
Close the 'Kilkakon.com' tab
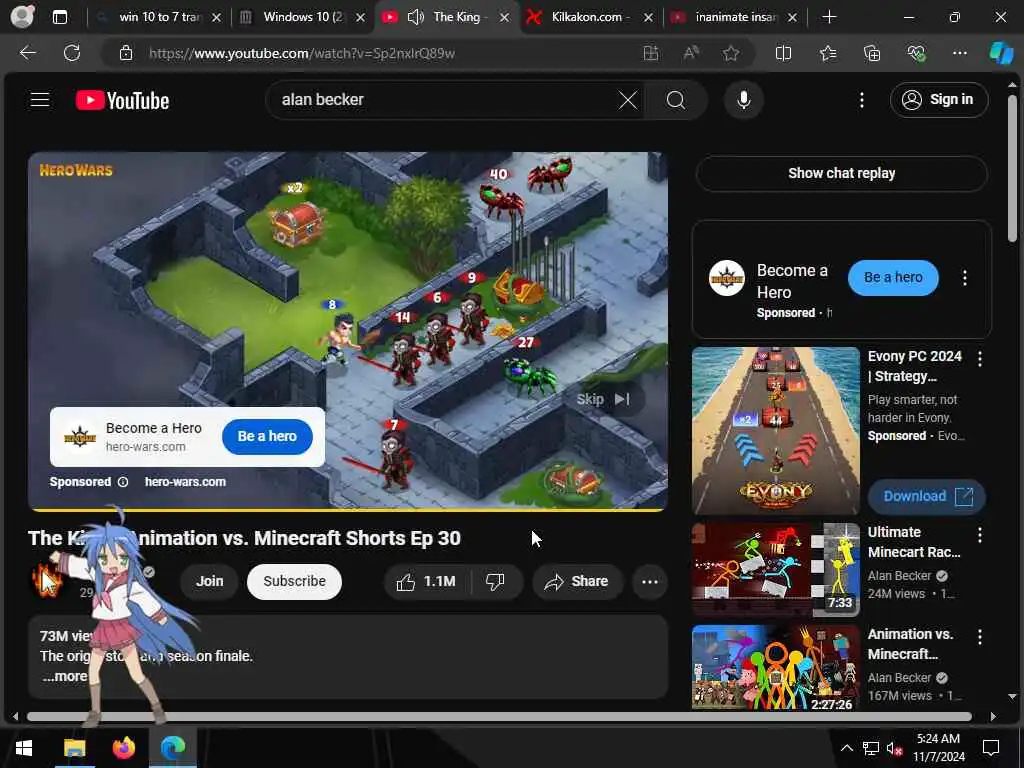click(x=648, y=18)
